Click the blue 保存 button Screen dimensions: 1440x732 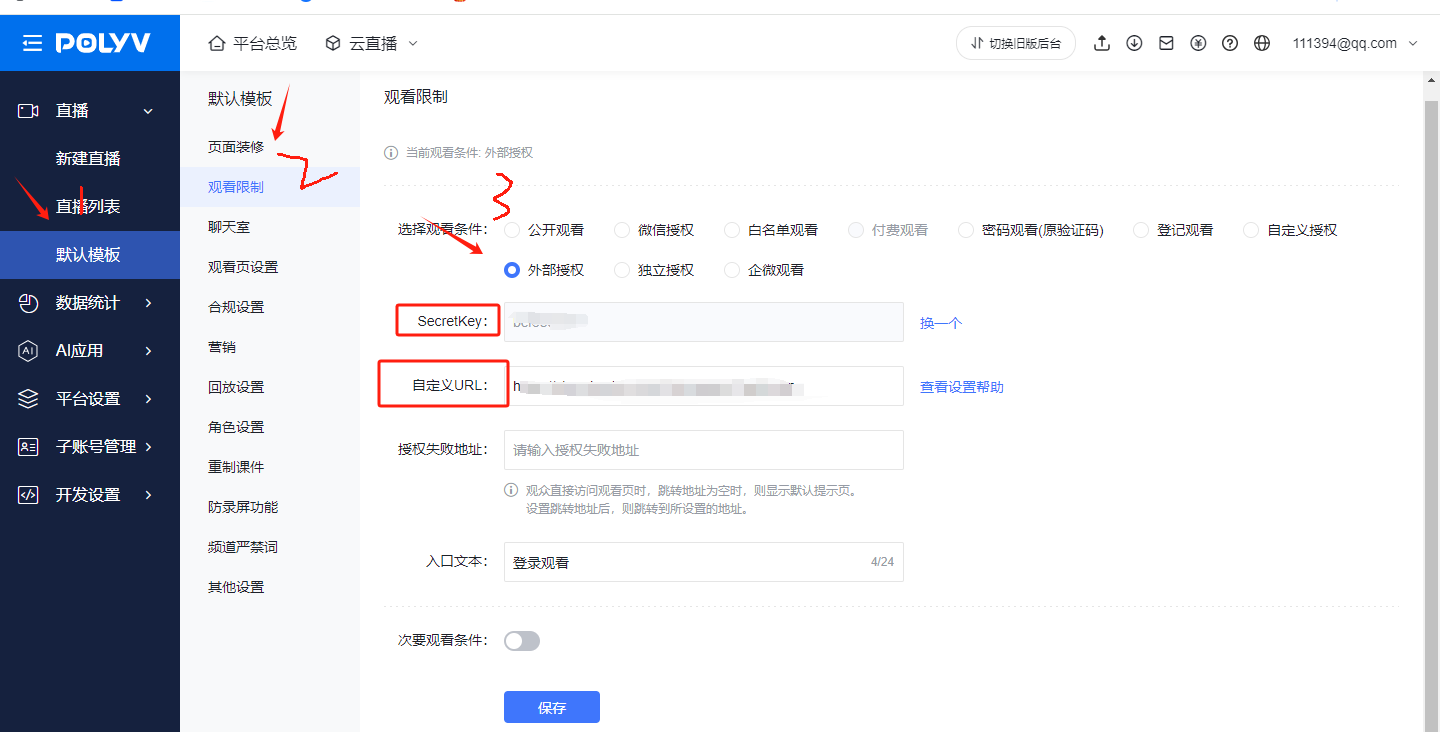pos(551,707)
